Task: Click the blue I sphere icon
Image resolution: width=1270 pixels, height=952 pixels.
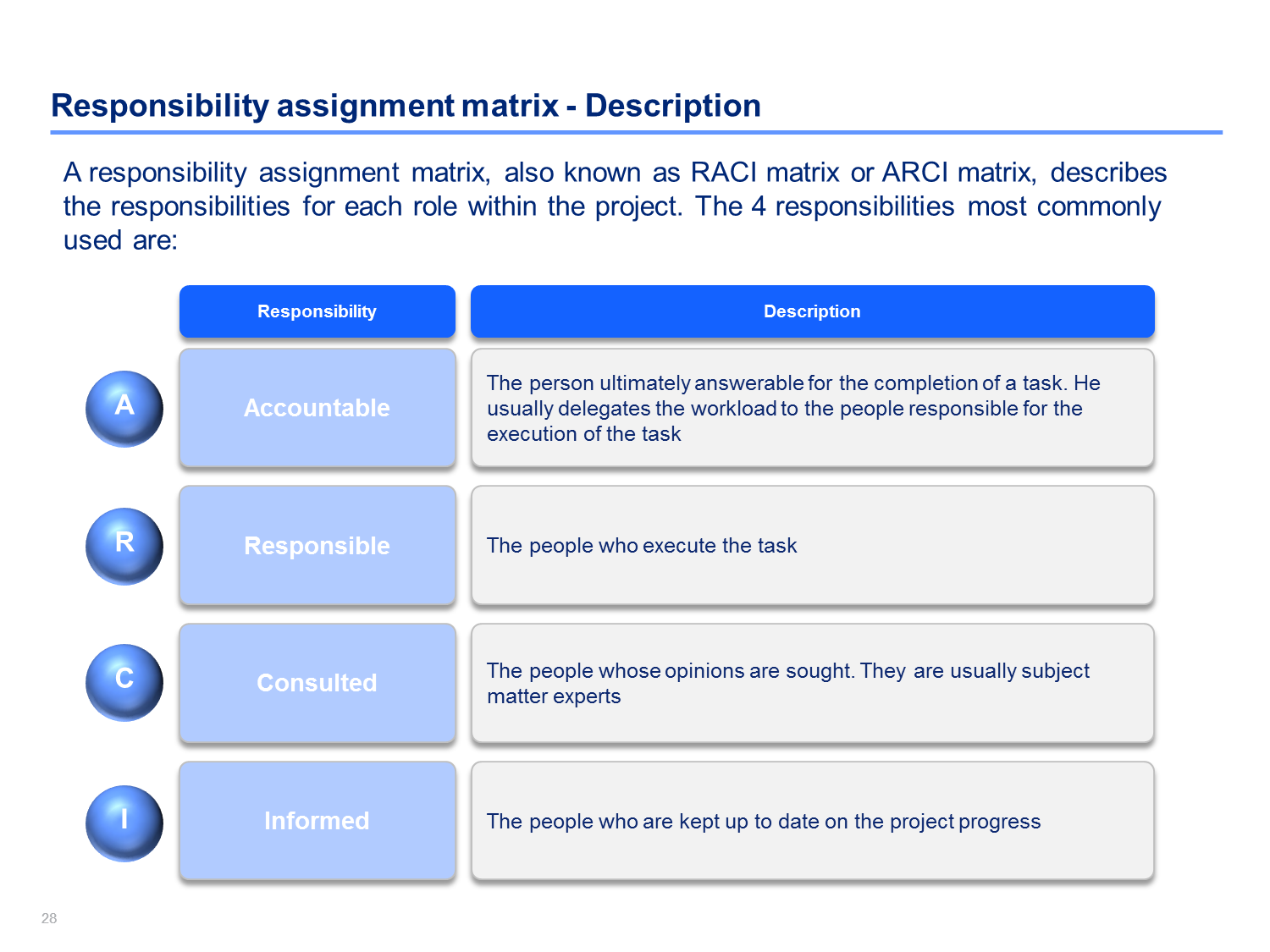Action: coord(124,823)
